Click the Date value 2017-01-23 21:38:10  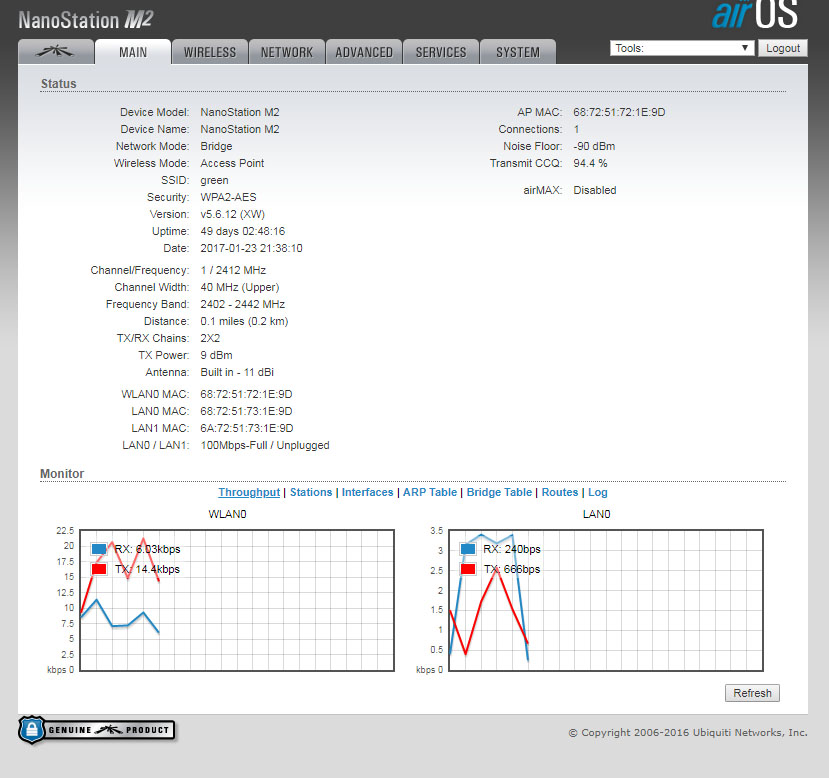[251, 248]
